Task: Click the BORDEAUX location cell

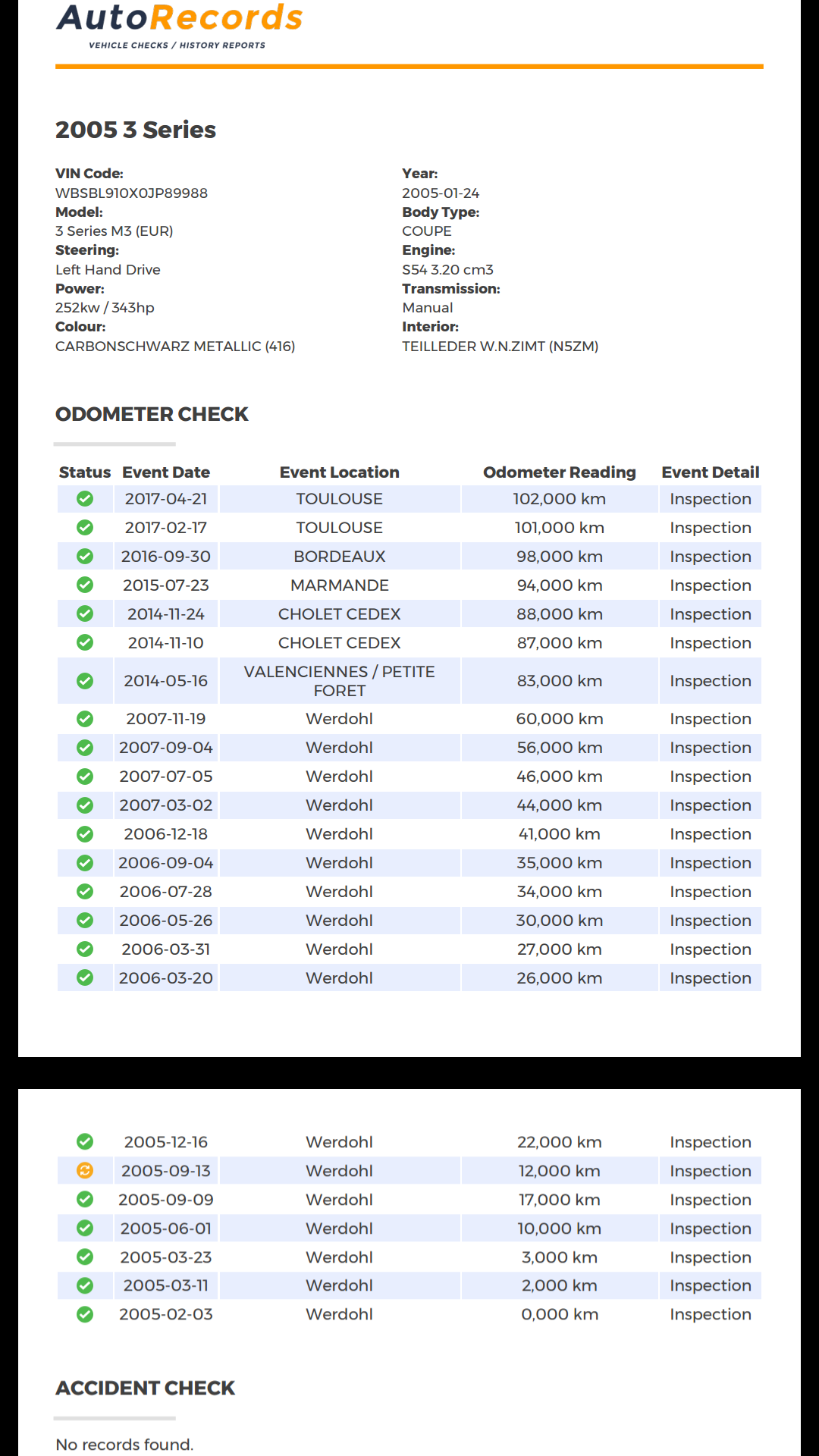Action: pyautogui.click(x=340, y=557)
